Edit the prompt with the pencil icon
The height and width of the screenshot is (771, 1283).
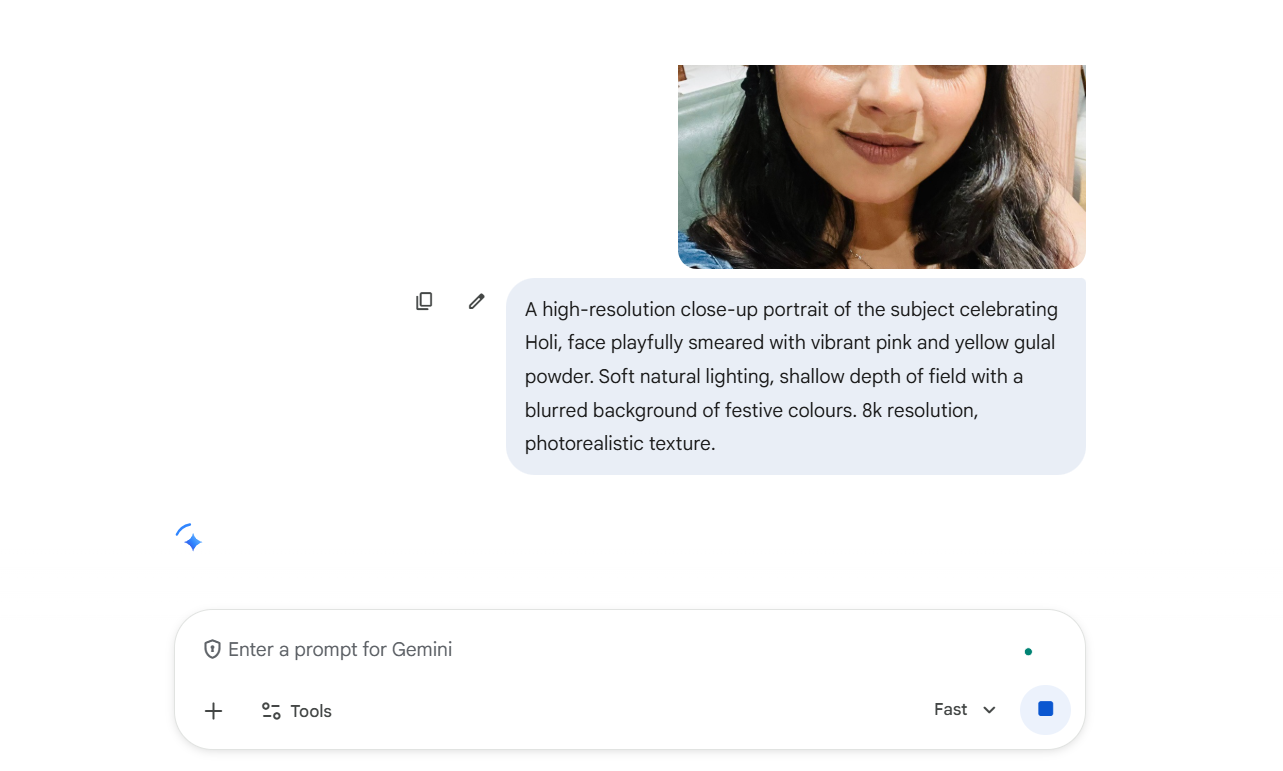pos(477,301)
